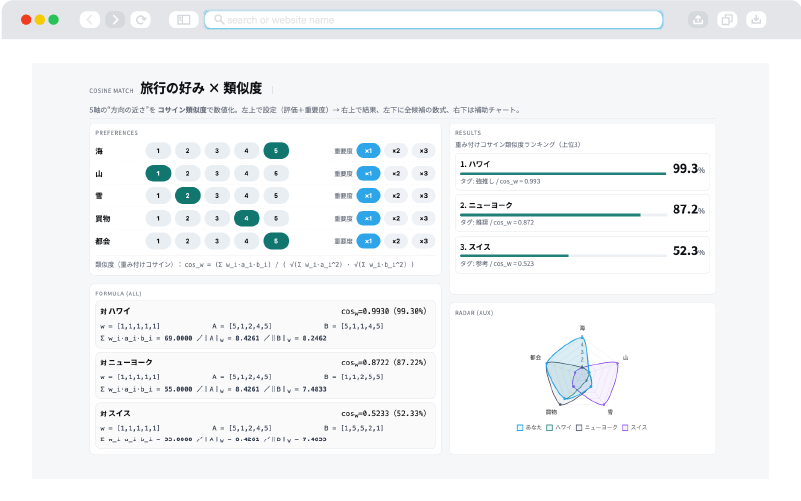Click the search magnifier icon in address bar

click(x=219, y=19)
